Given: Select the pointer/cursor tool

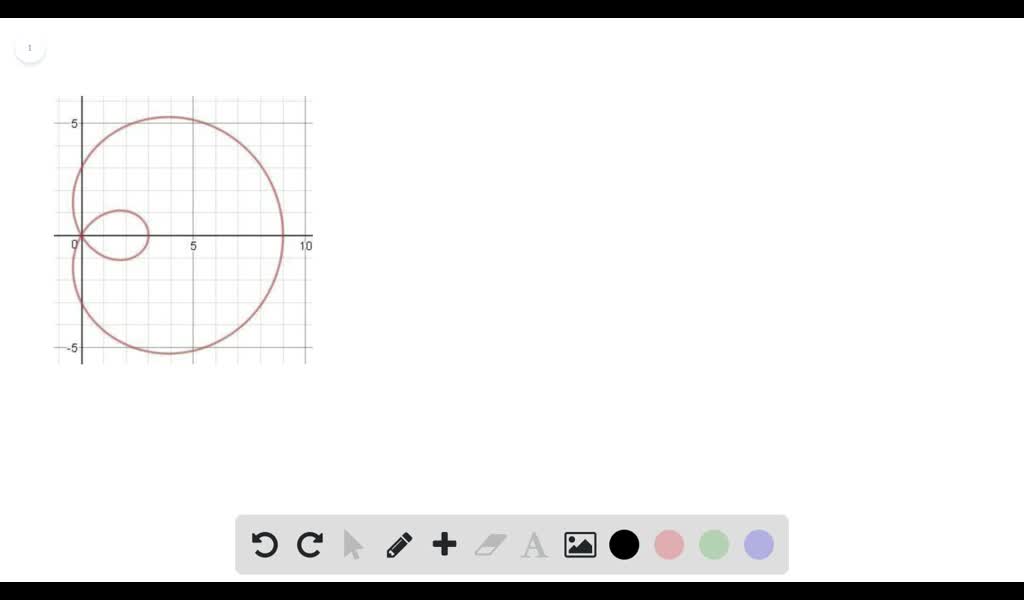Looking at the screenshot, I should (353, 544).
